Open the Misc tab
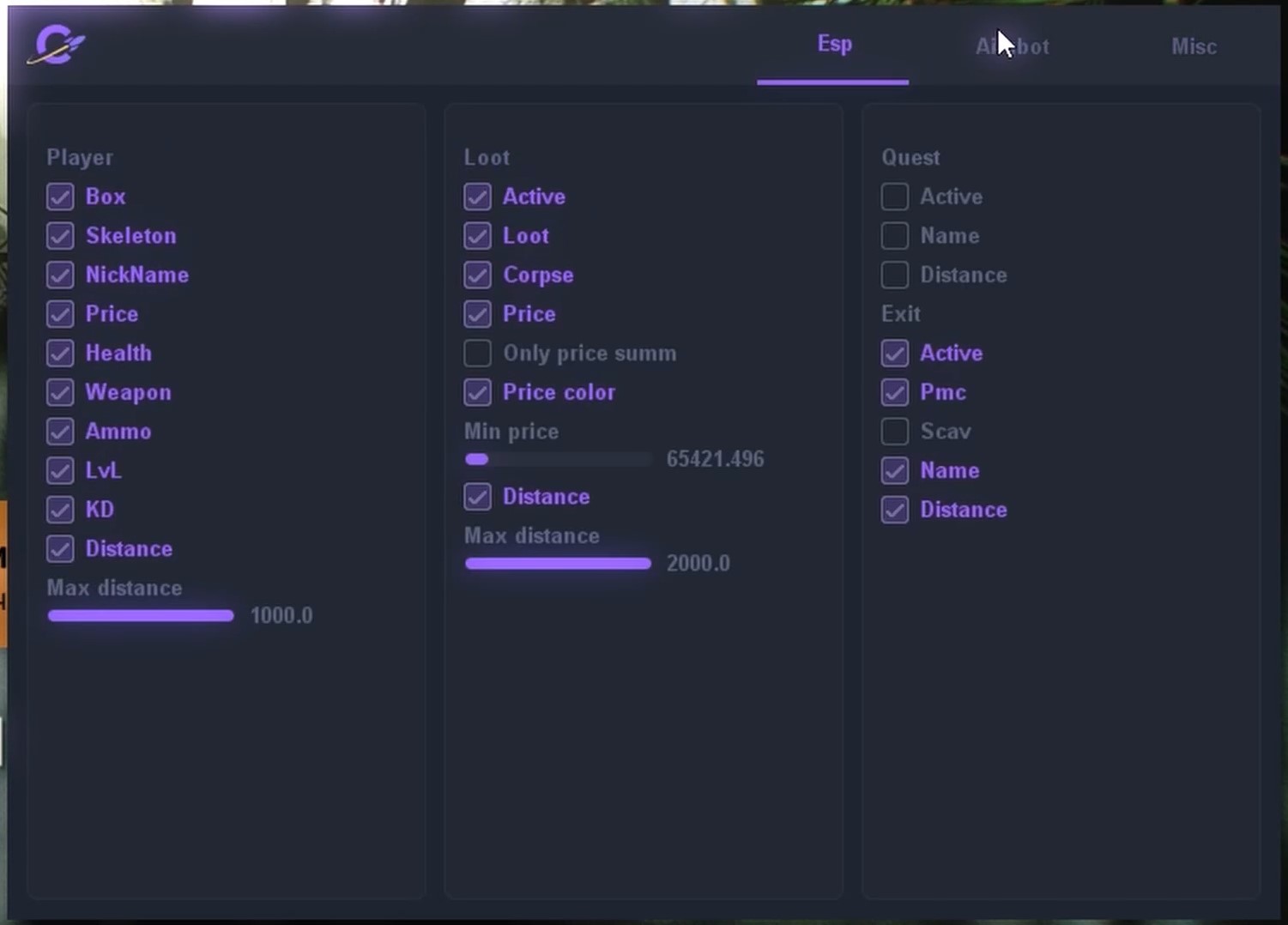This screenshot has height=925, width=1288. 1194,46
